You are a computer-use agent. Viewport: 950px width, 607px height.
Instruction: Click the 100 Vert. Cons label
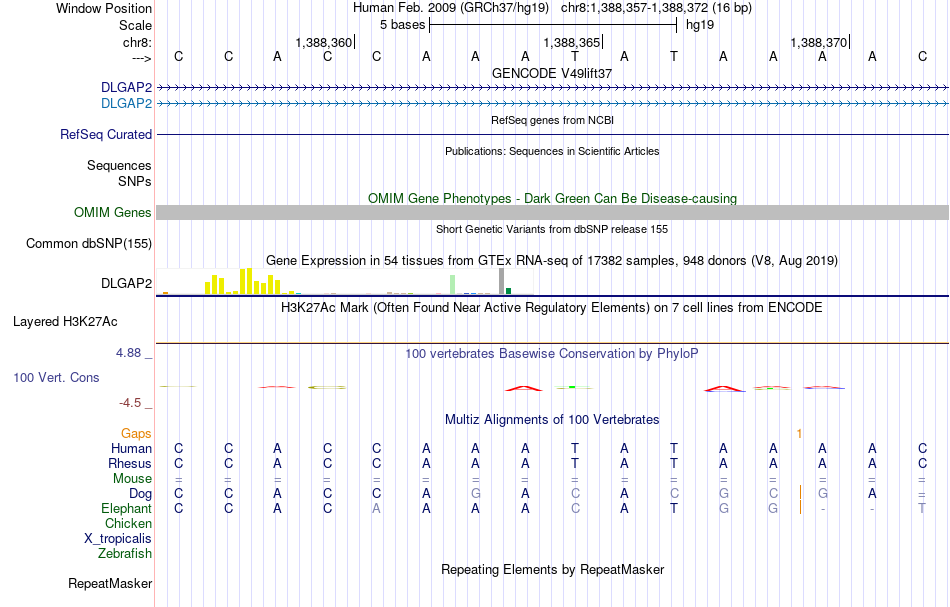[x=56, y=377]
